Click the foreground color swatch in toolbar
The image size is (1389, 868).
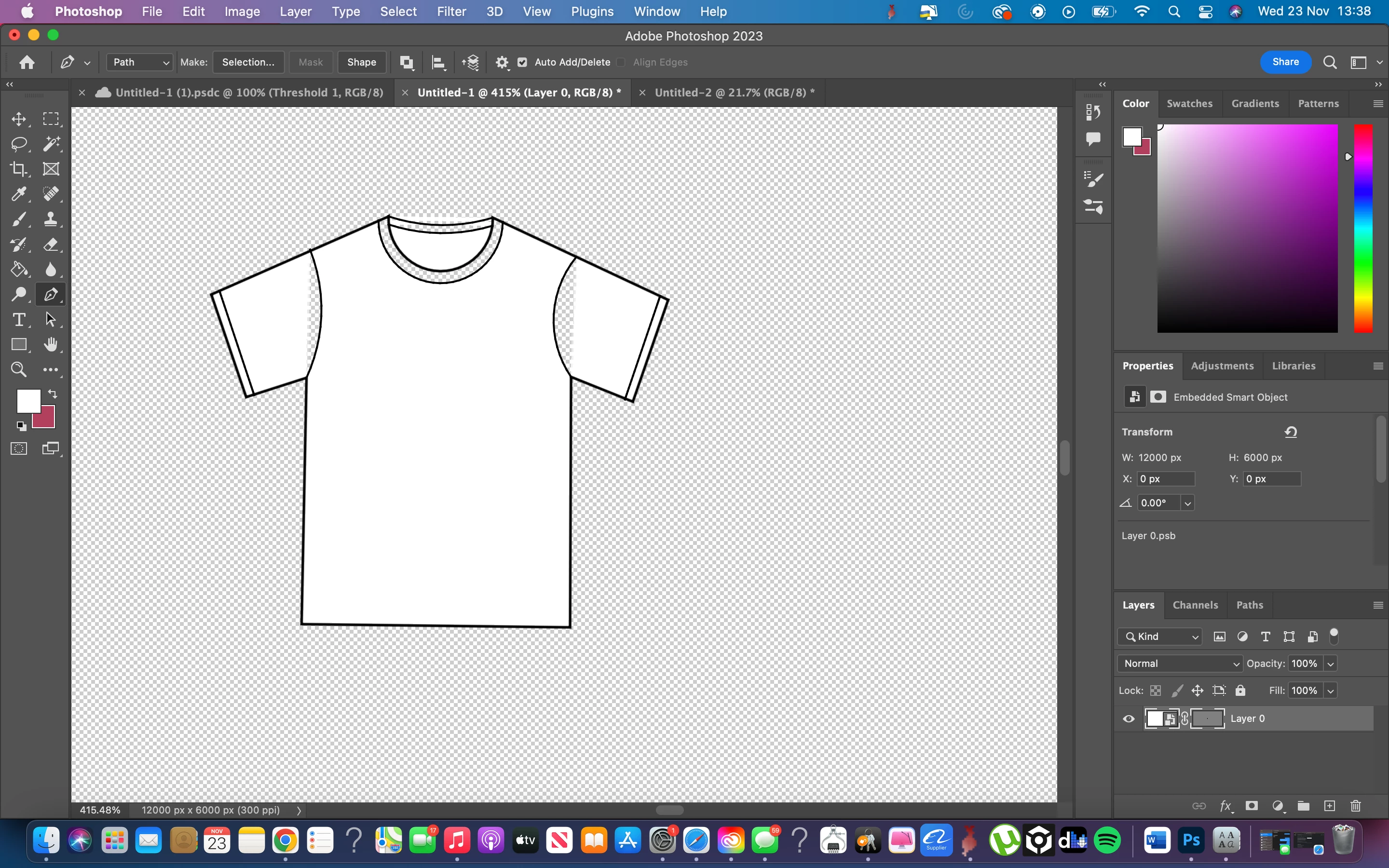[x=27, y=400]
